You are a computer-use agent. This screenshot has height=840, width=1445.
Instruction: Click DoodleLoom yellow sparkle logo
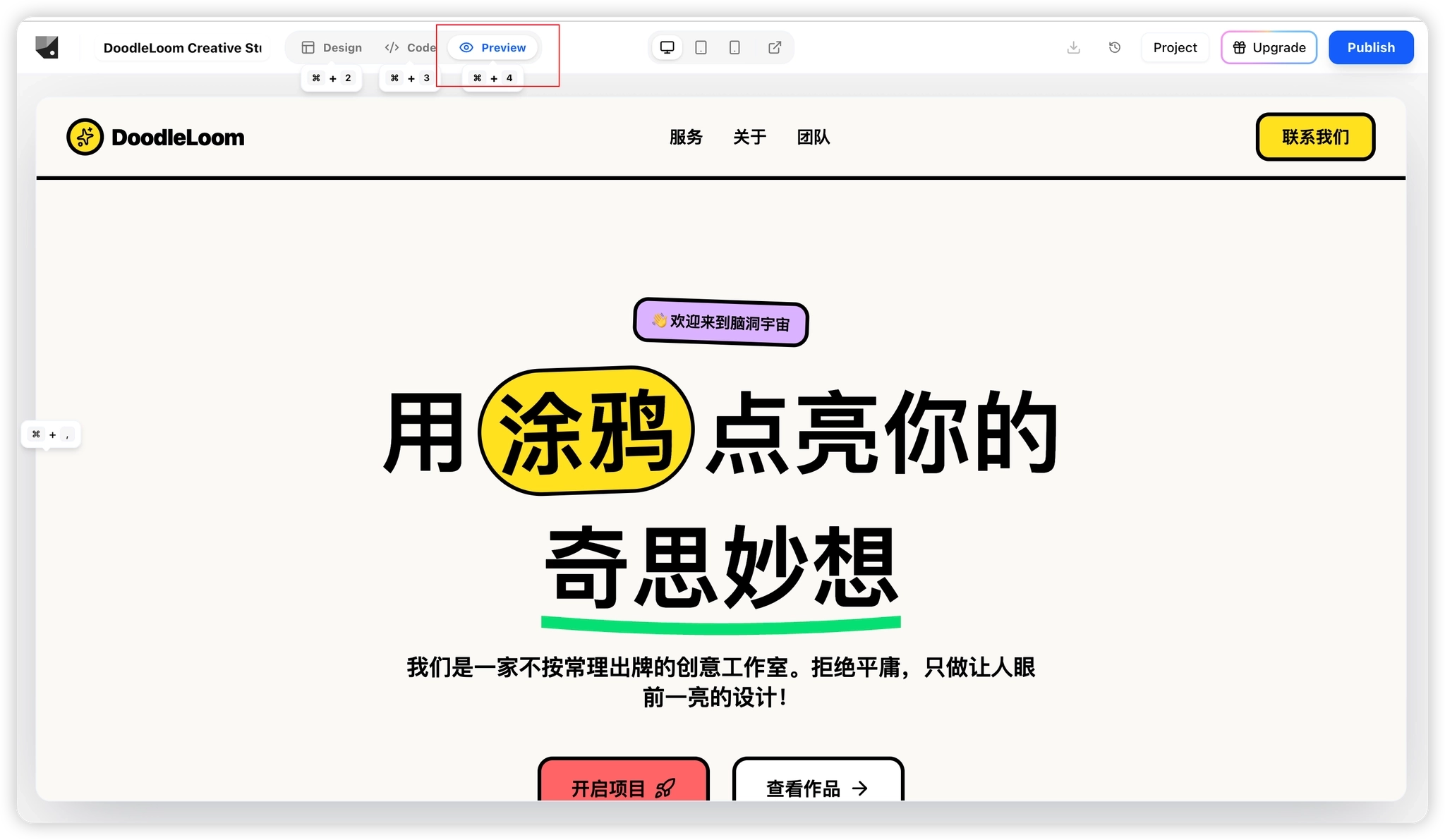coord(85,137)
